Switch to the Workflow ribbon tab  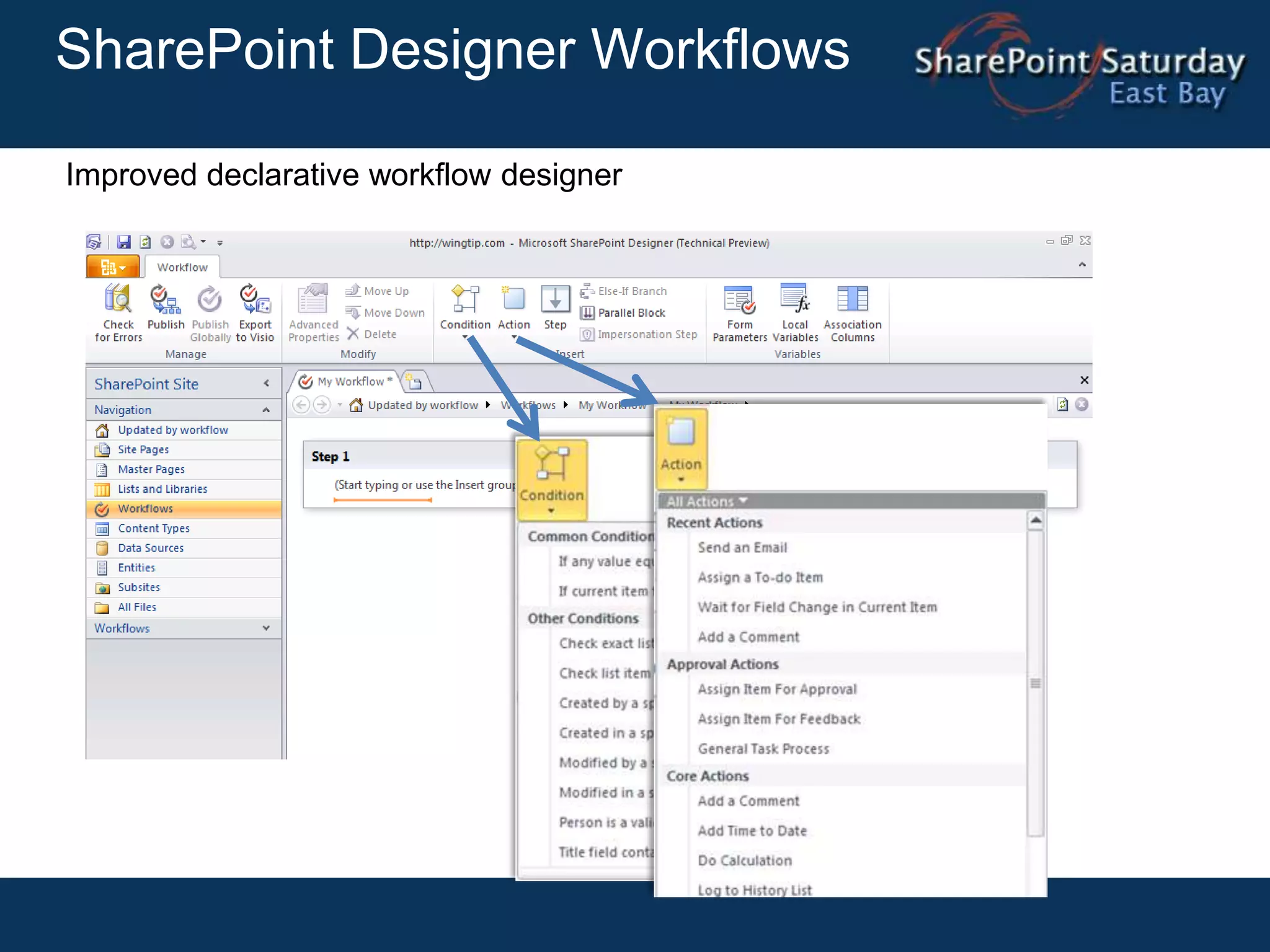pos(182,267)
